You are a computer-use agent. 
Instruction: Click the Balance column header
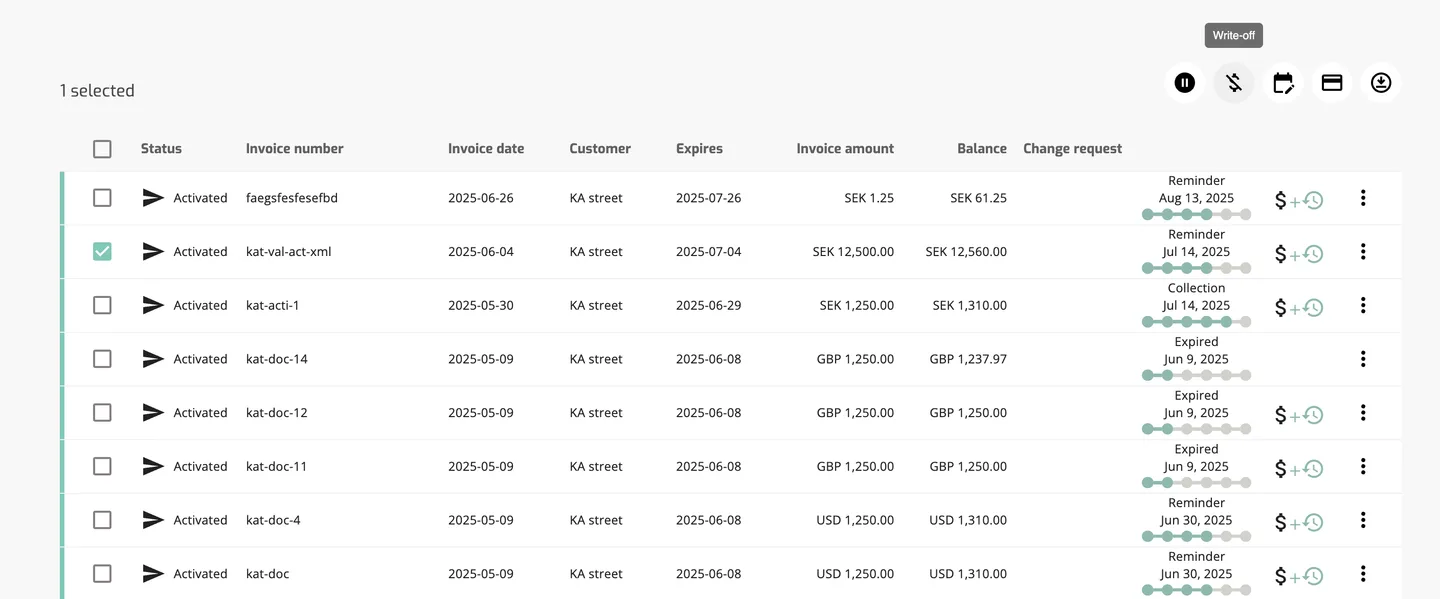982,149
